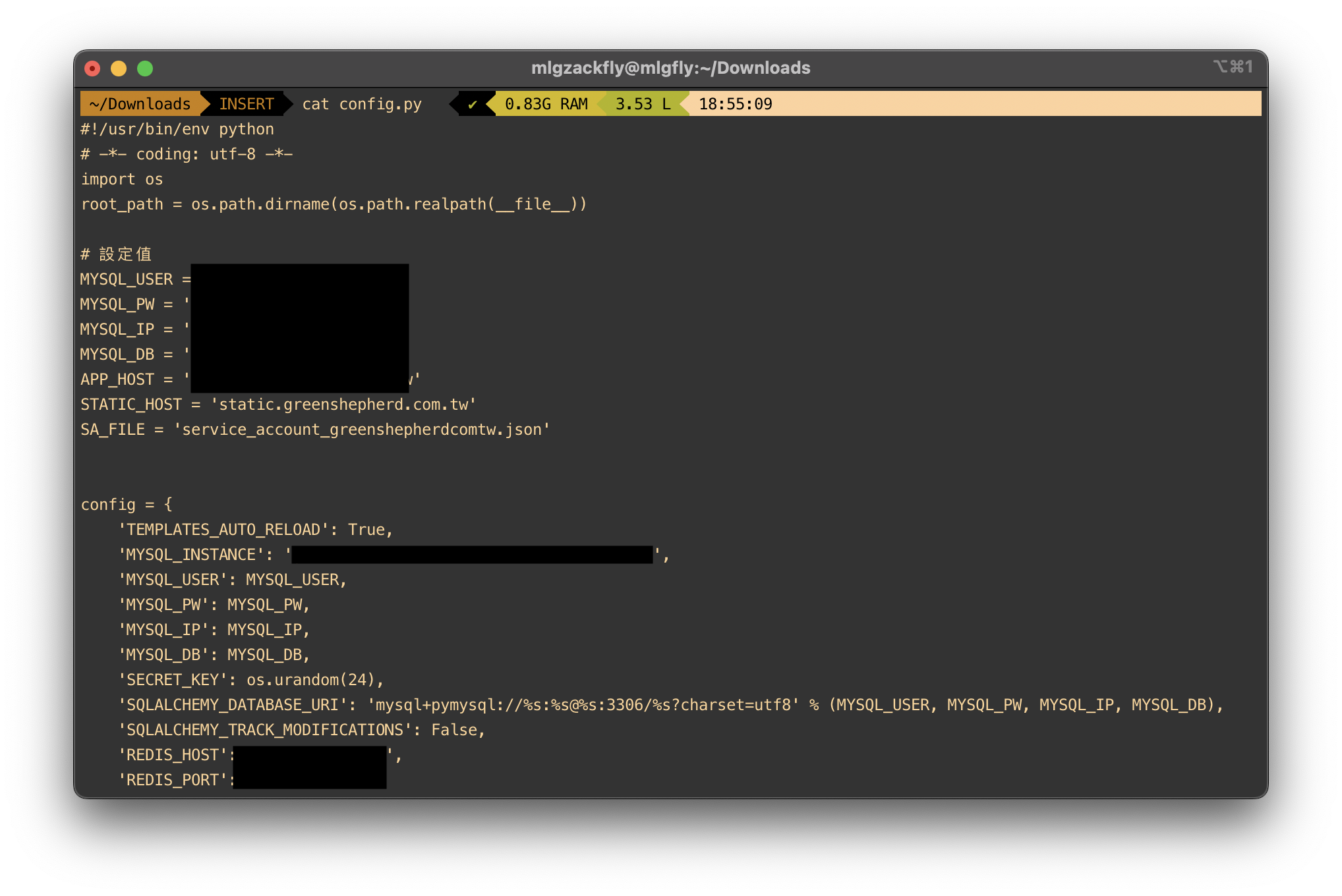
Task: Click the 'MYSQL_USER': MYSQL_USER line
Action: click(x=233, y=580)
